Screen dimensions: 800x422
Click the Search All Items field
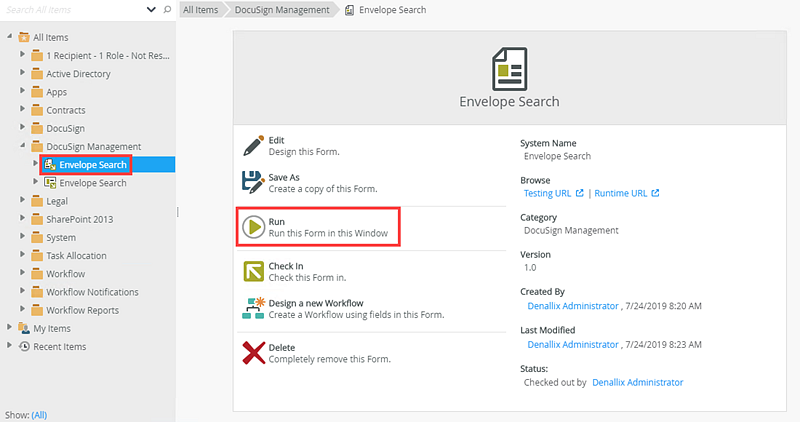[x=74, y=10]
